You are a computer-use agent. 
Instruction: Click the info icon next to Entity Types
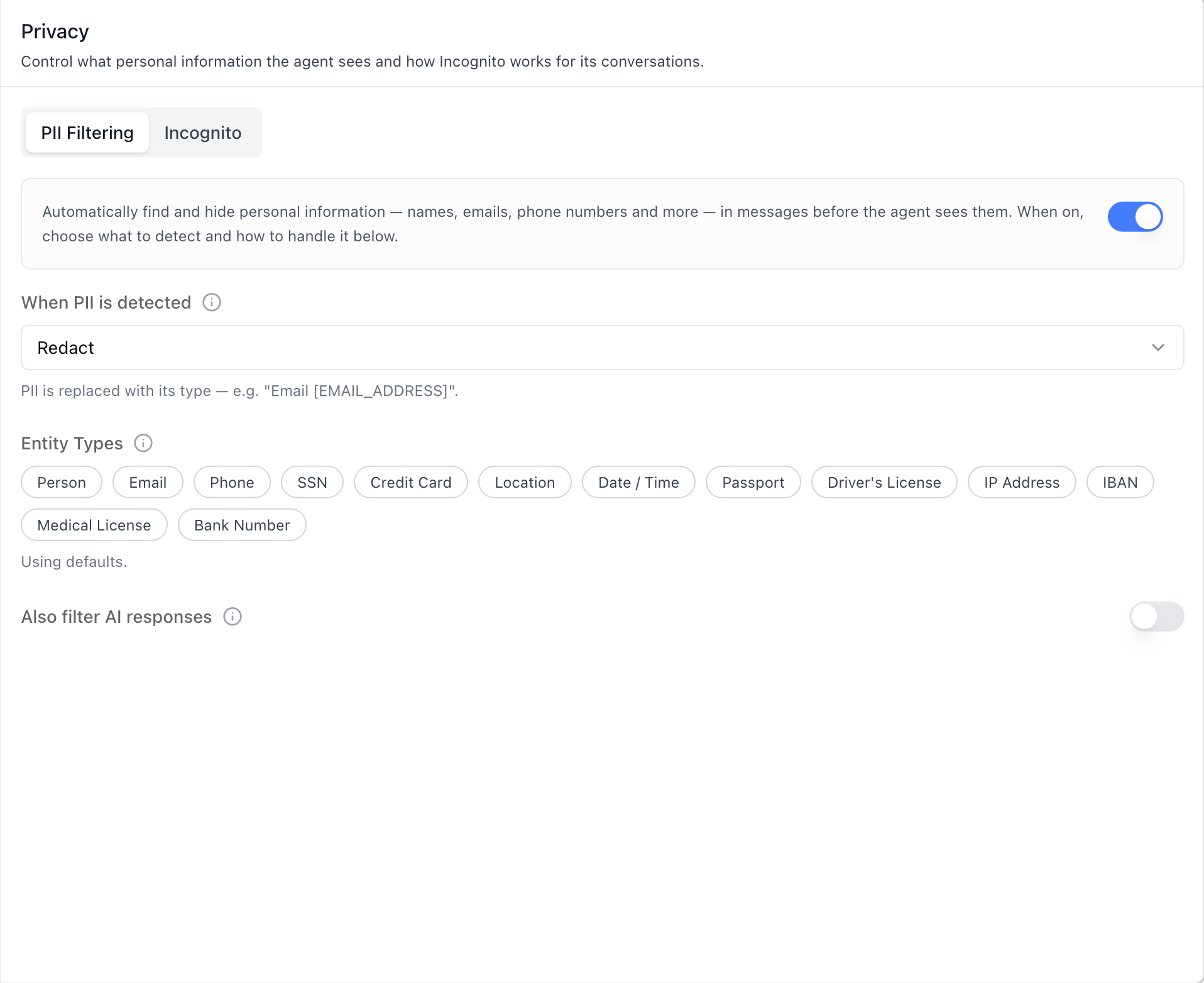click(x=143, y=443)
